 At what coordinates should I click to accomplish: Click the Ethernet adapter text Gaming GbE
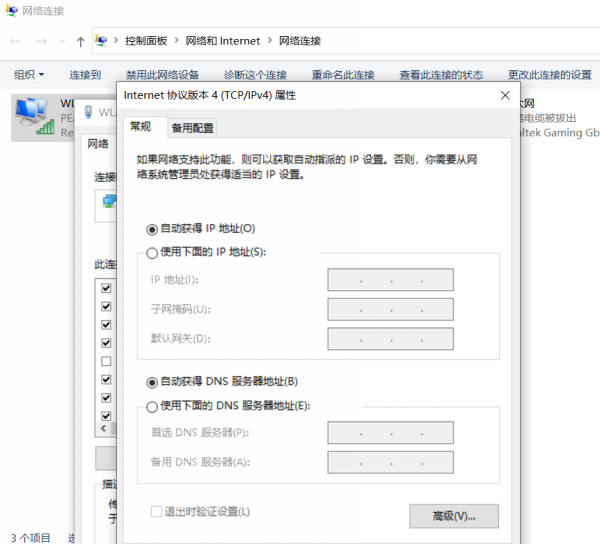(560, 133)
